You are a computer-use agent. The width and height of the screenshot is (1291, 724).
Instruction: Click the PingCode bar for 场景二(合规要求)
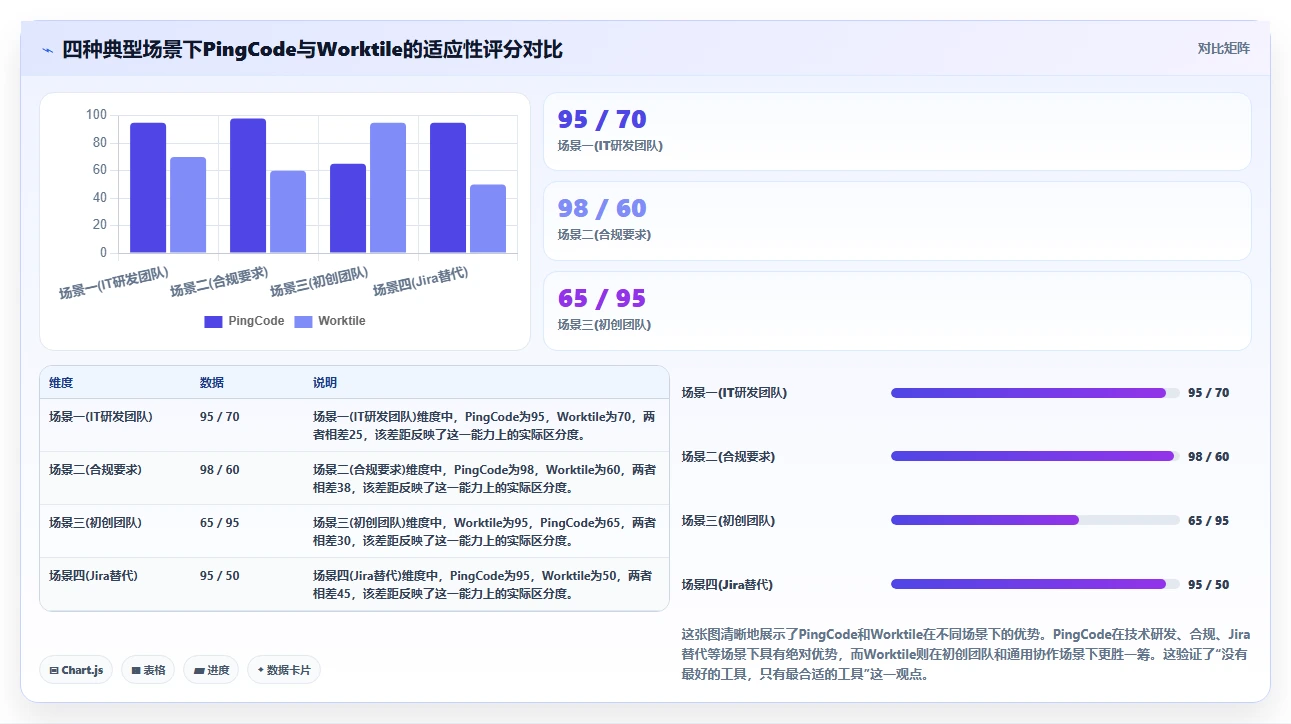(248, 186)
